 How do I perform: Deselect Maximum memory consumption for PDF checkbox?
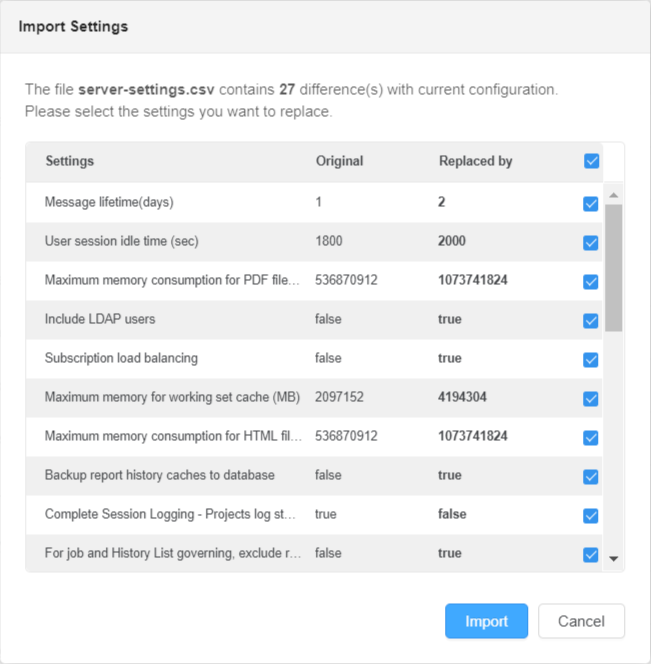point(590,282)
